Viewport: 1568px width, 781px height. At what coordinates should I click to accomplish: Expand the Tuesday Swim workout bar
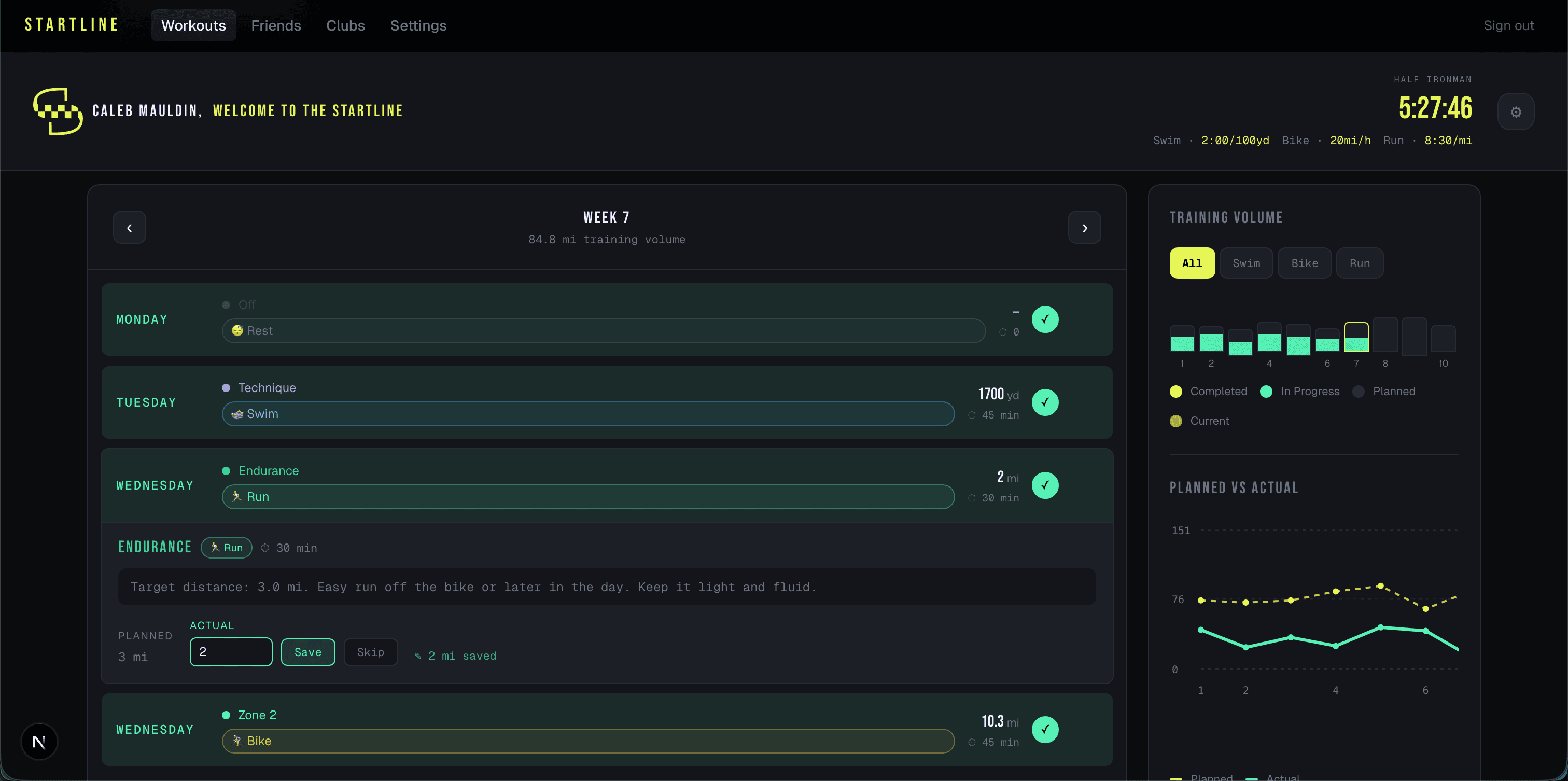[588, 414]
